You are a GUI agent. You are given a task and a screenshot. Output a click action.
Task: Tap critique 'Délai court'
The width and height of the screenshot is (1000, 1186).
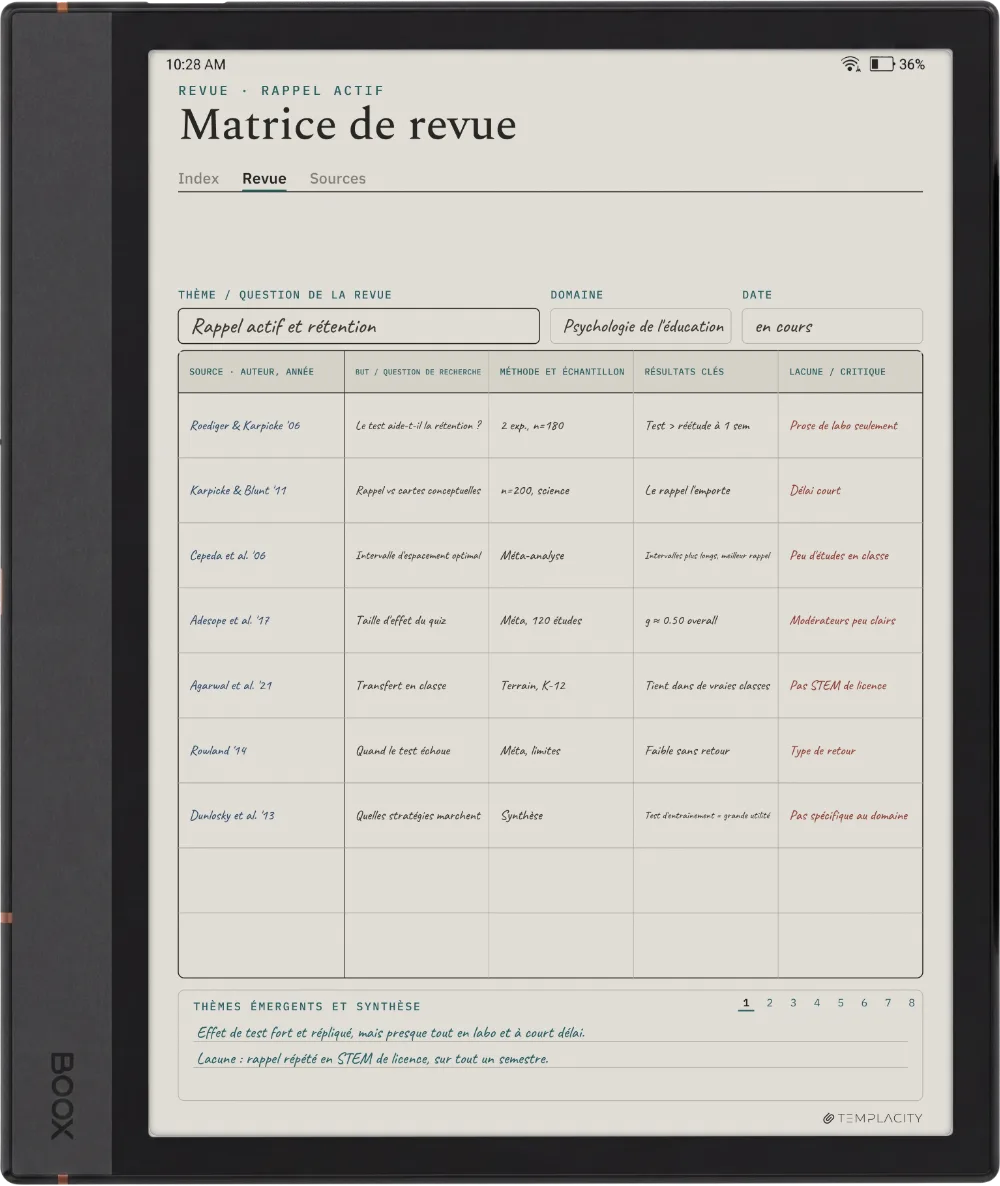[850, 490]
